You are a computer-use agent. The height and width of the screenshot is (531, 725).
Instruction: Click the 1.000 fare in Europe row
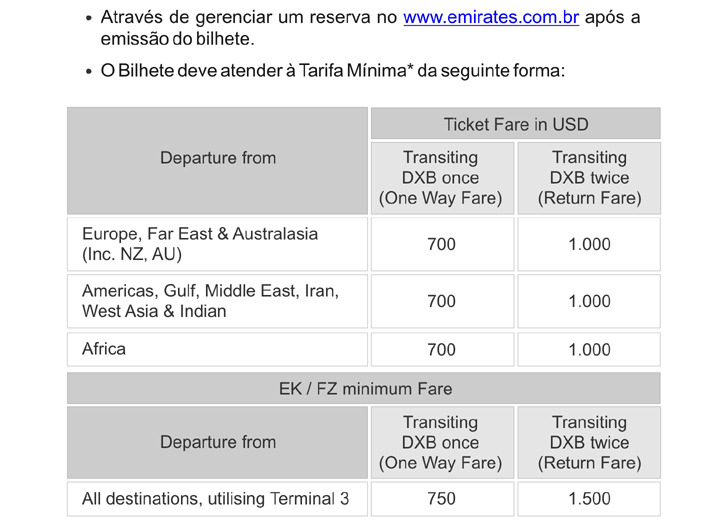click(589, 244)
